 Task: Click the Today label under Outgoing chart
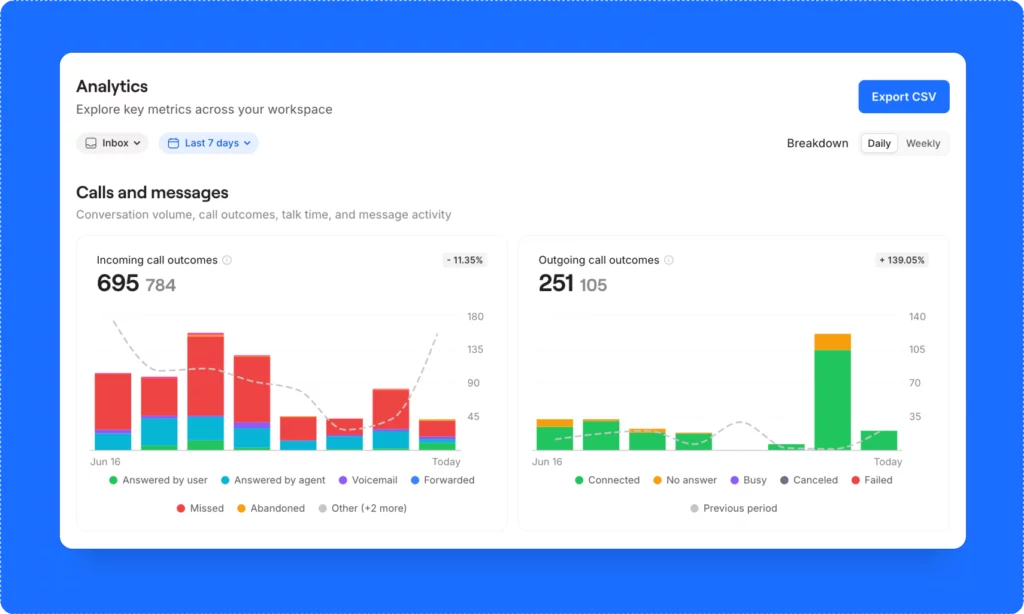pos(888,462)
